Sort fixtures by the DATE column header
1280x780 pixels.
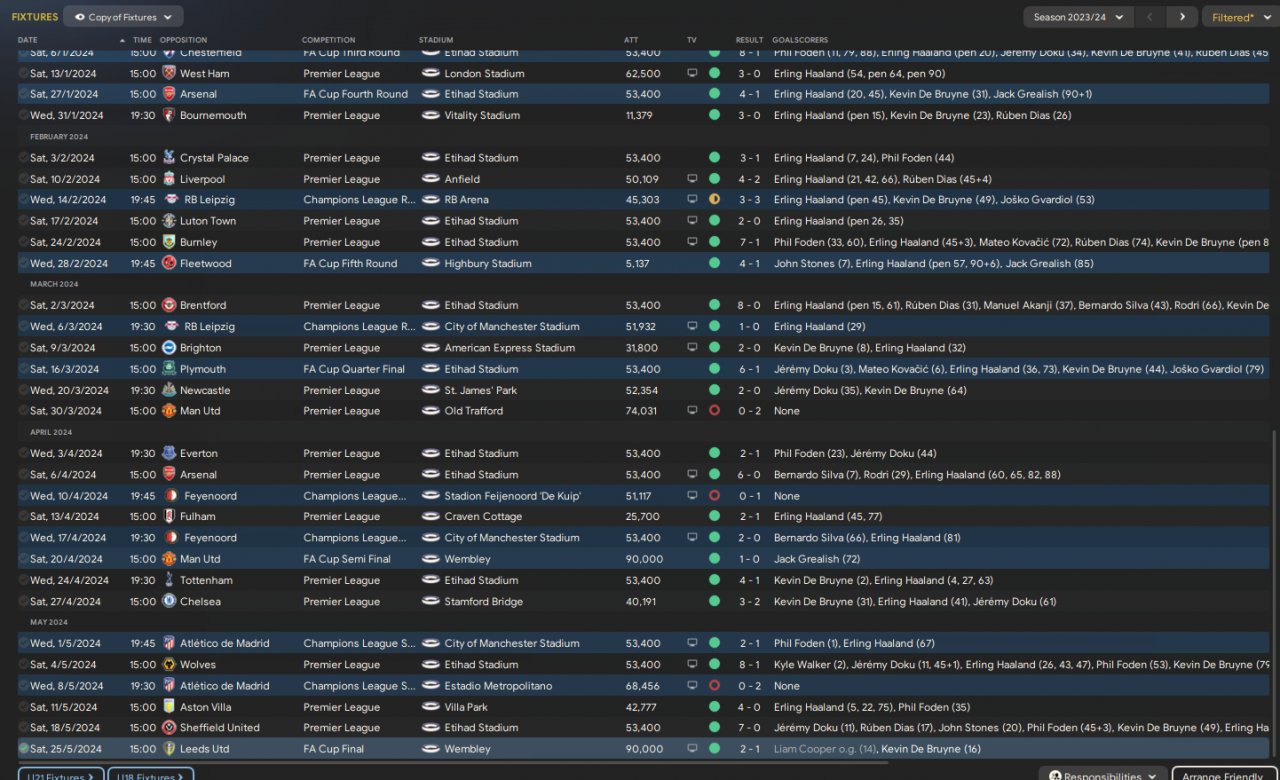pos(27,40)
